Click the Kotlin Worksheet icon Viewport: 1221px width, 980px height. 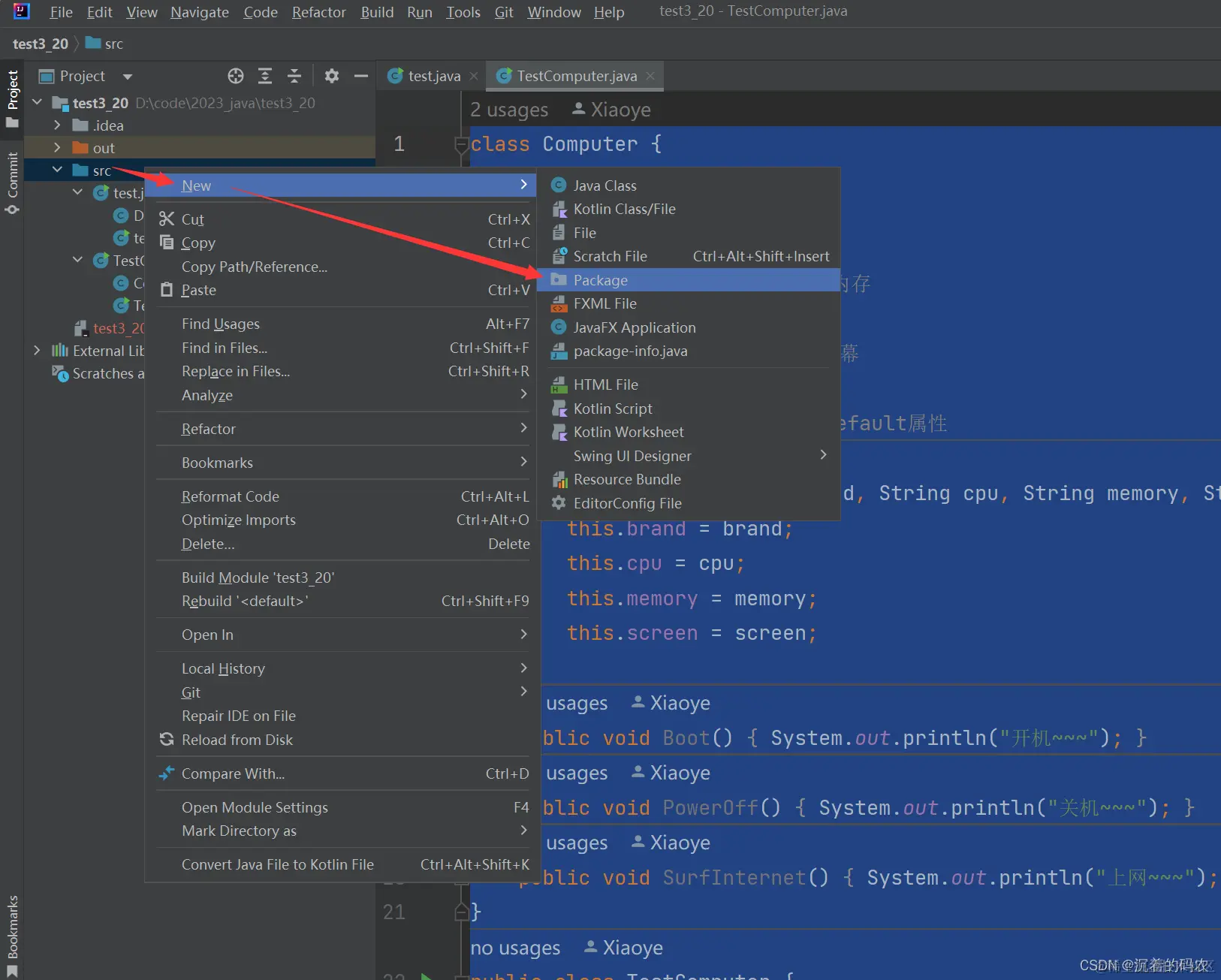(559, 432)
